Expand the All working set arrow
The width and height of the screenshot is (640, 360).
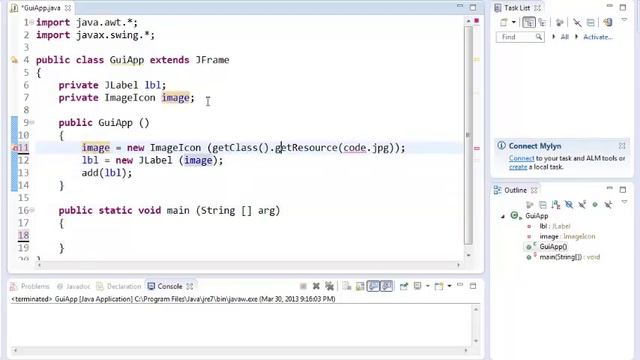[553, 37]
